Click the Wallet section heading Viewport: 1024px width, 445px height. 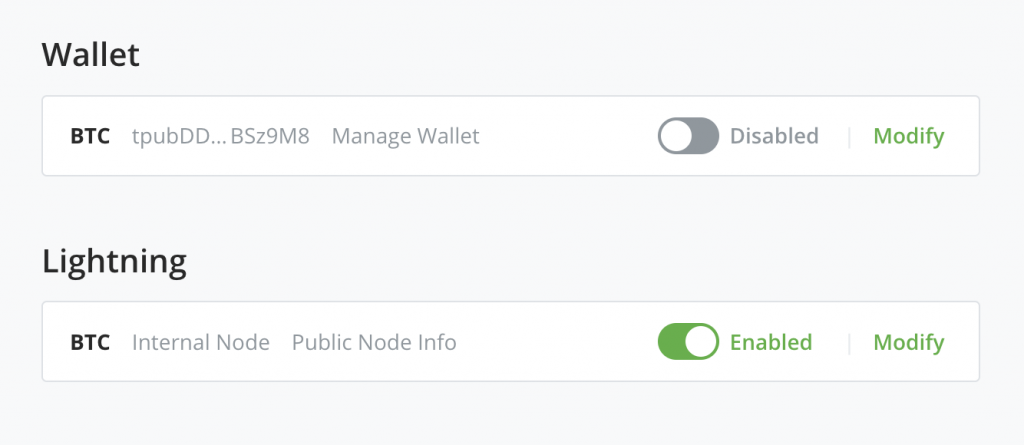[91, 55]
